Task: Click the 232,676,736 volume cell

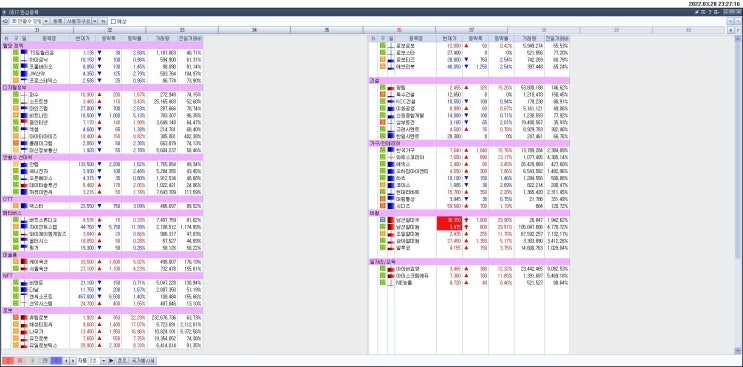Action: tap(163, 317)
